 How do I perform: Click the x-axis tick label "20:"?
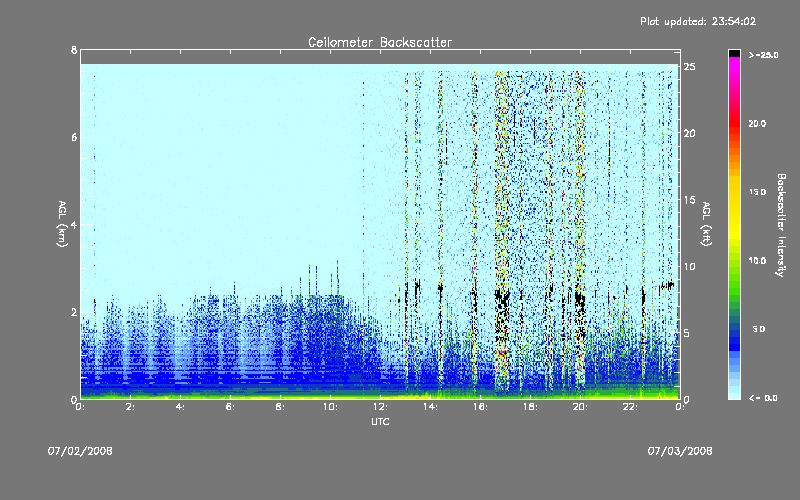point(580,407)
